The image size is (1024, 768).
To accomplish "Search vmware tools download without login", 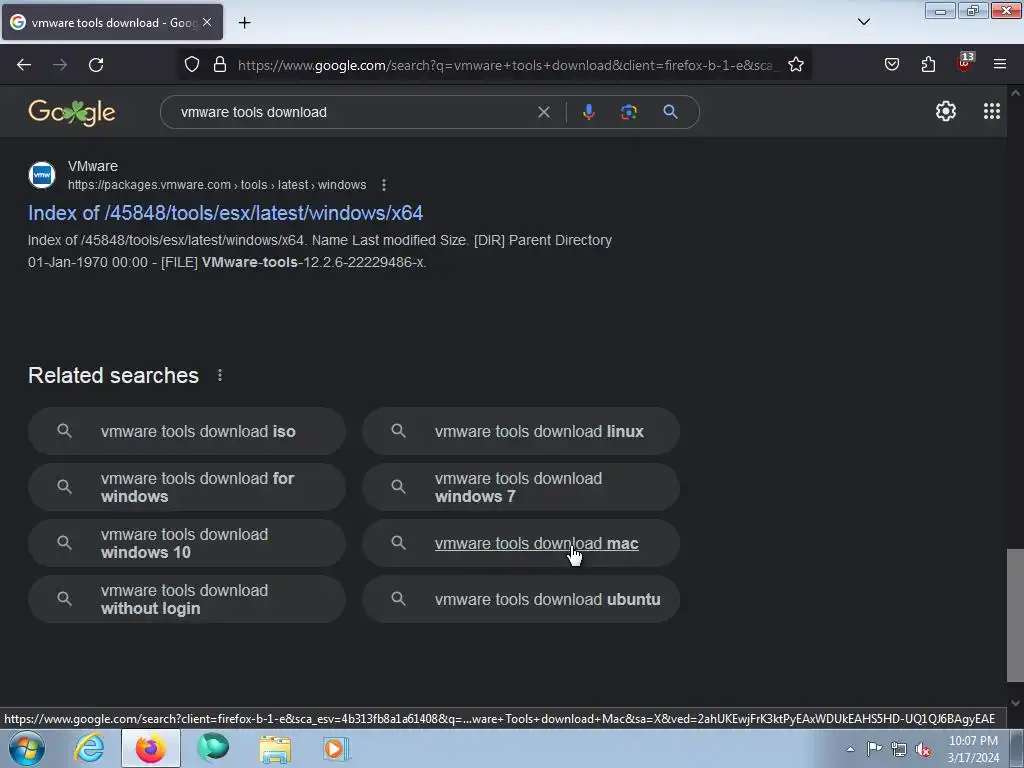I will point(187,600).
